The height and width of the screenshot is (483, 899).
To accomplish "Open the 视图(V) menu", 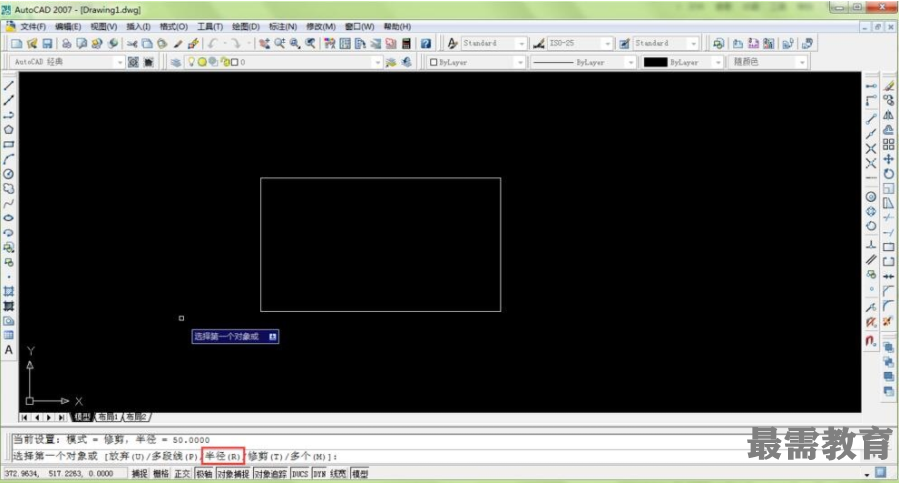I will (103, 26).
